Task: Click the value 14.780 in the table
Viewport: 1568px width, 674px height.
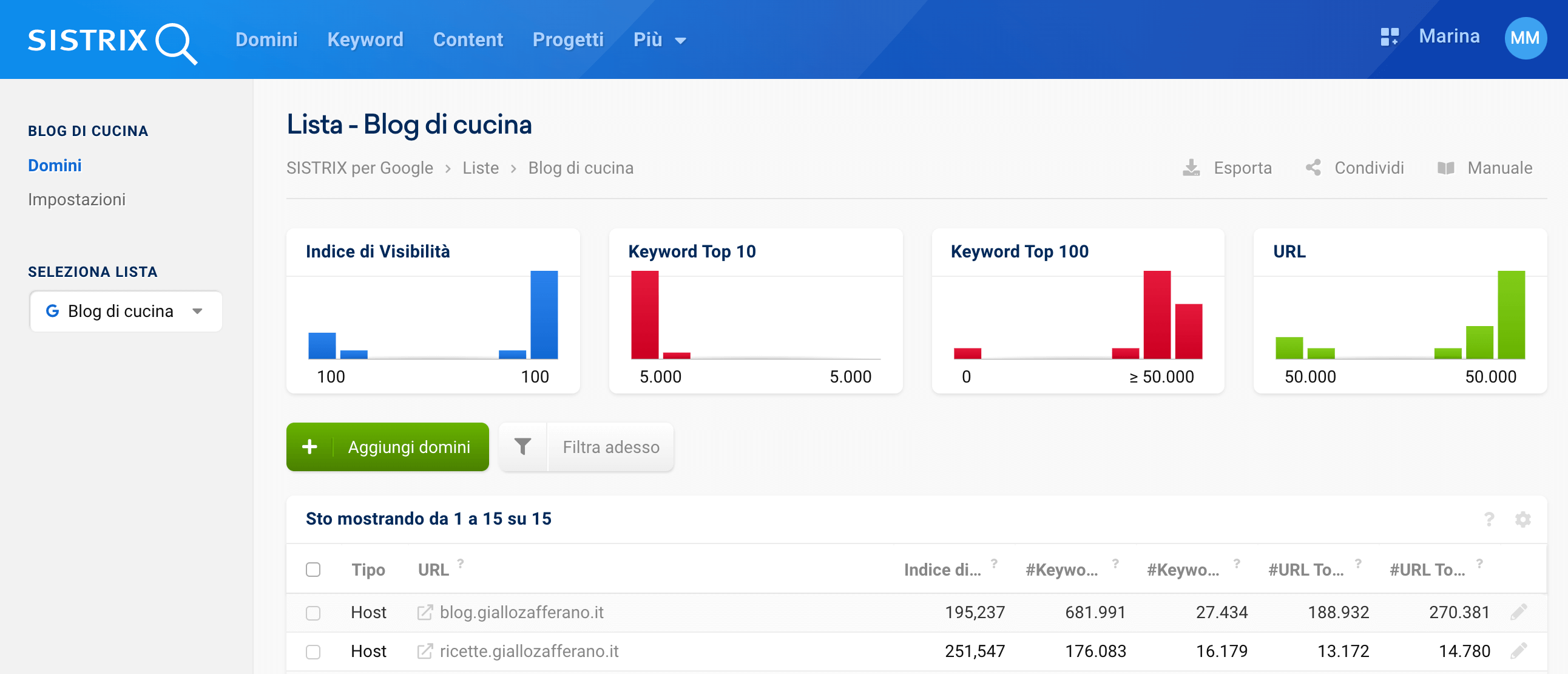Action: click(x=1464, y=651)
